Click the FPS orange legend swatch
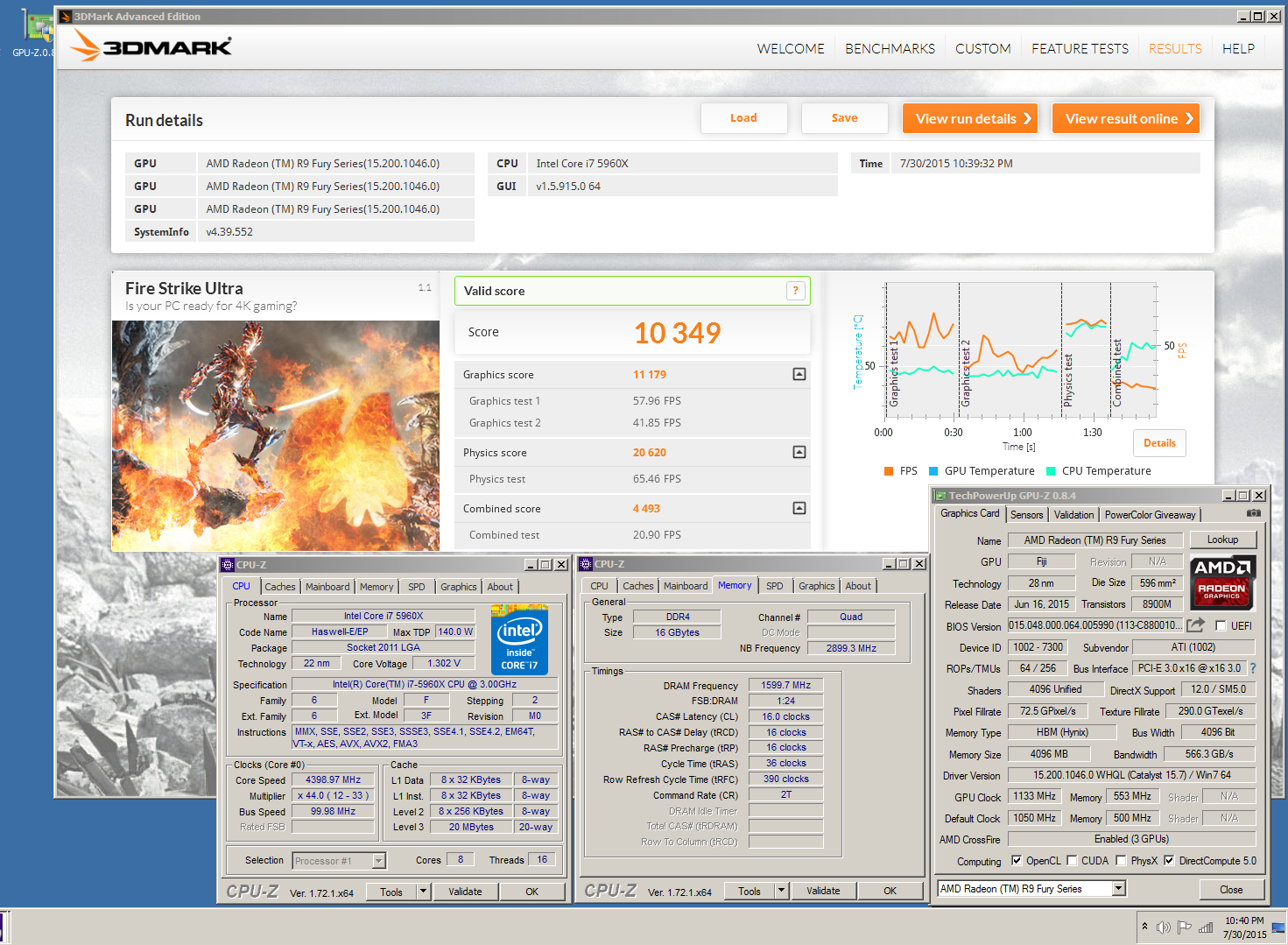 pyautogui.click(x=889, y=471)
